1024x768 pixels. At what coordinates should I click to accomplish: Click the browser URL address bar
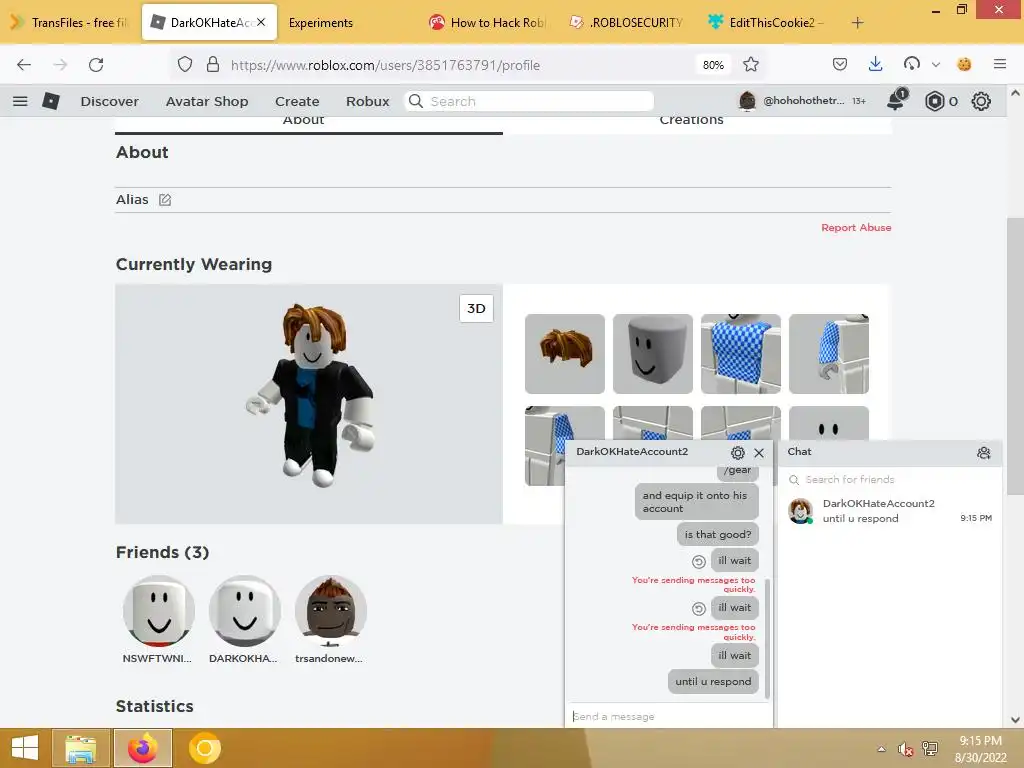click(457, 65)
